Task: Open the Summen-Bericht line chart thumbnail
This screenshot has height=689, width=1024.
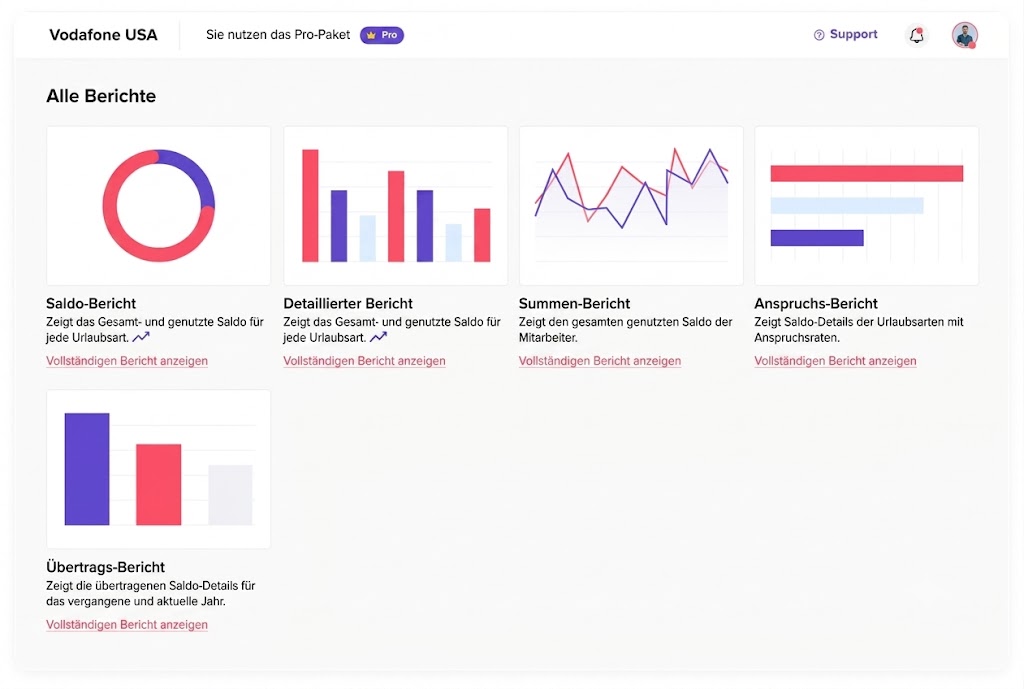Action: point(631,206)
